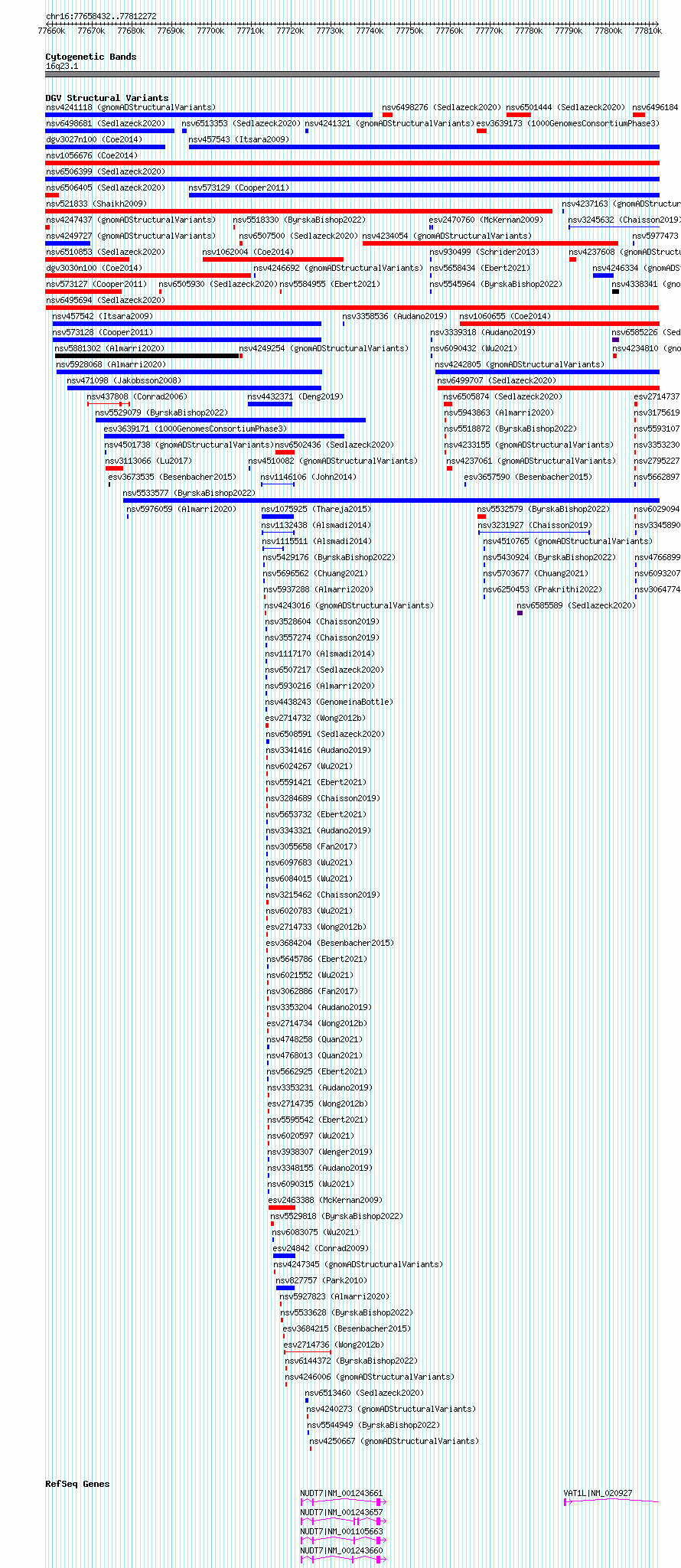Viewport: 681px width, 1568px height.
Task: Select the nsv6513460 (Sedlazeck2020) label
Action: pos(365,1393)
